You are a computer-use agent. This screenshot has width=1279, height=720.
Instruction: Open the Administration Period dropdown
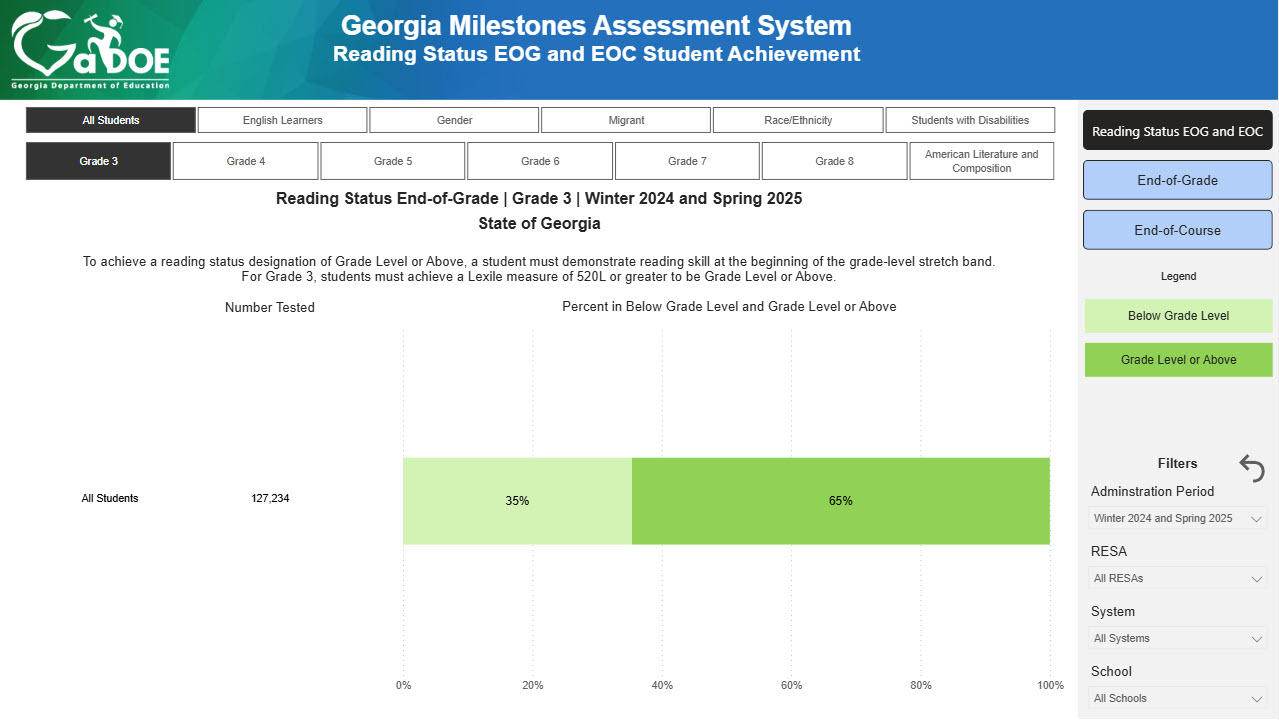pos(1177,518)
